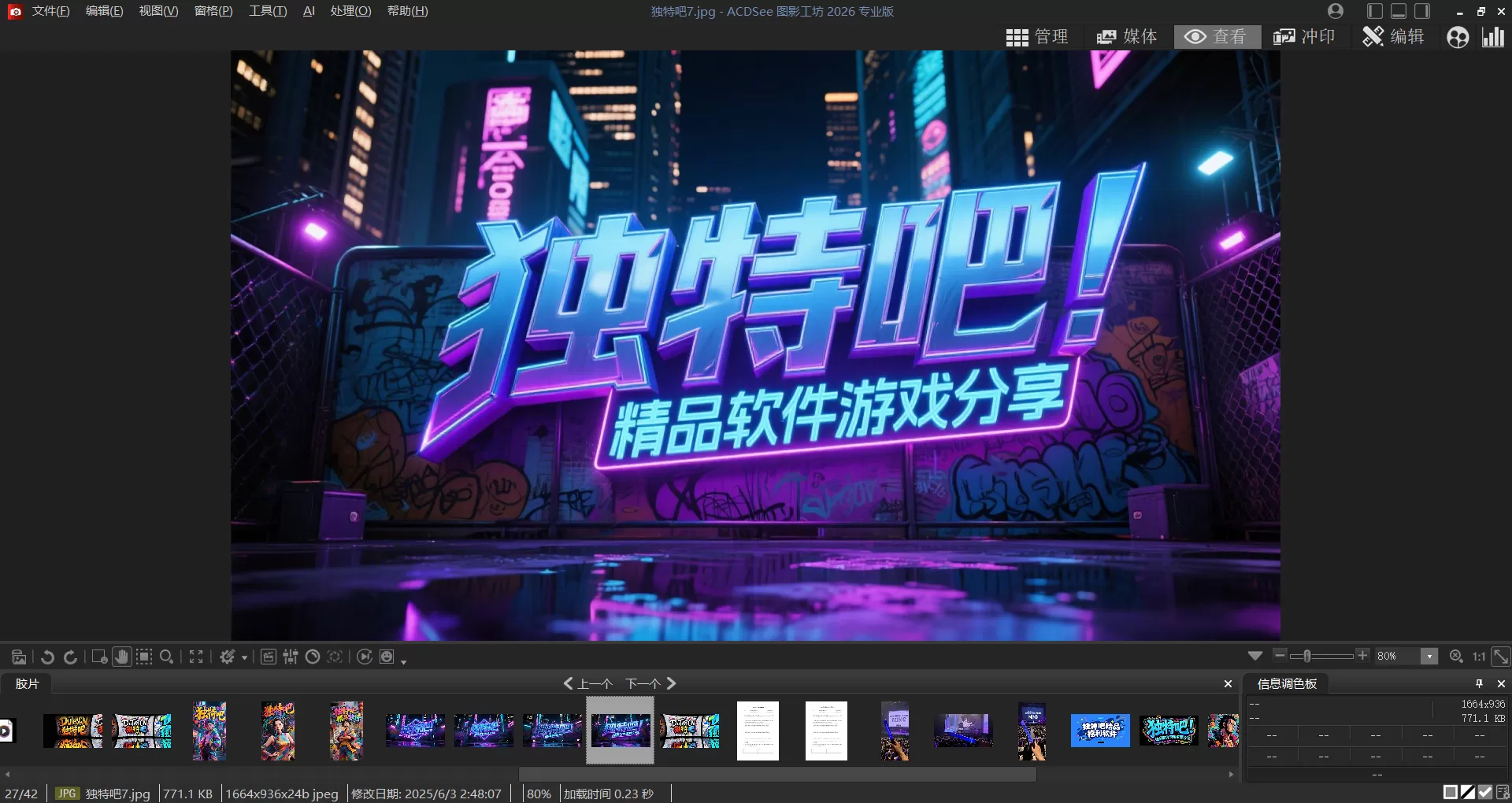The height and width of the screenshot is (803, 1512).
Task: Go to previous image (上一个)
Action: click(587, 683)
